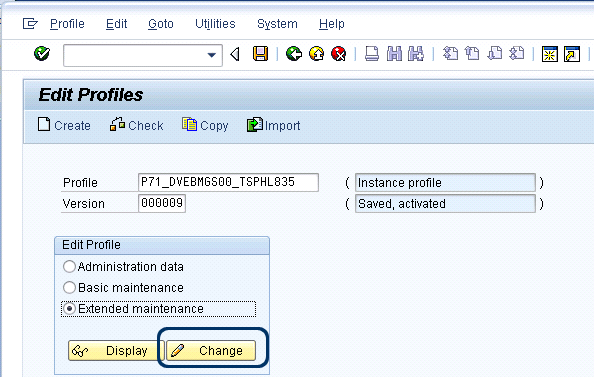This screenshot has width=594, height=377.
Task: Click the yellow Exit up-arrow icon
Action: tap(316, 54)
